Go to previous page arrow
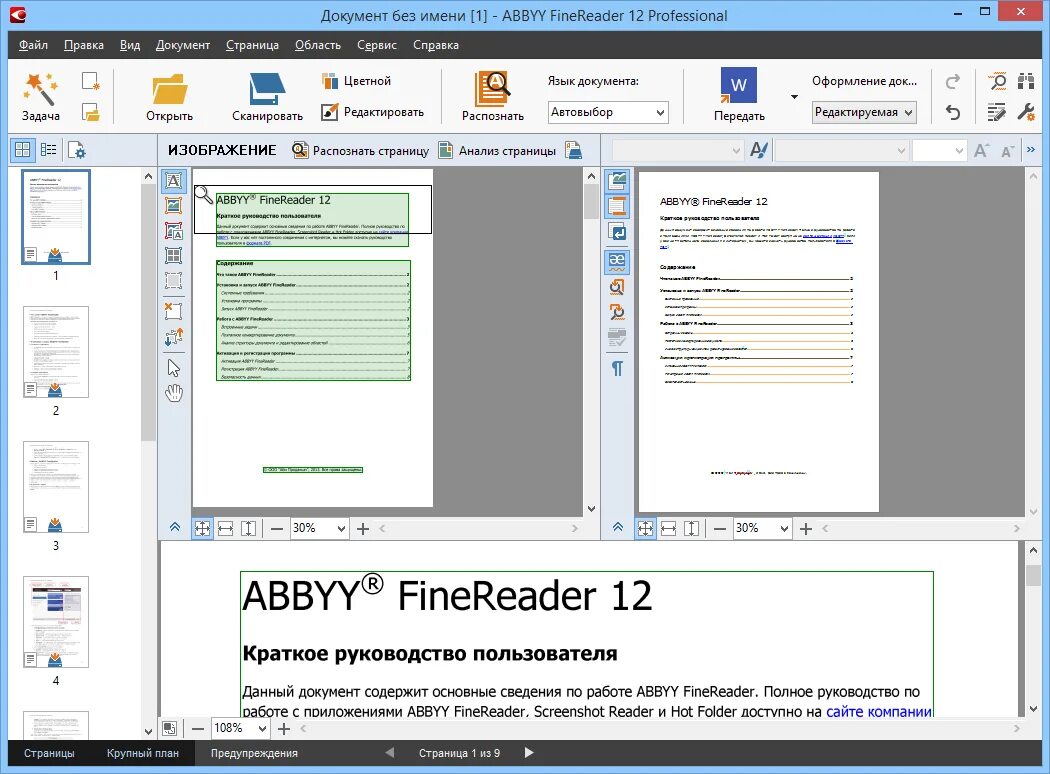 (390, 753)
